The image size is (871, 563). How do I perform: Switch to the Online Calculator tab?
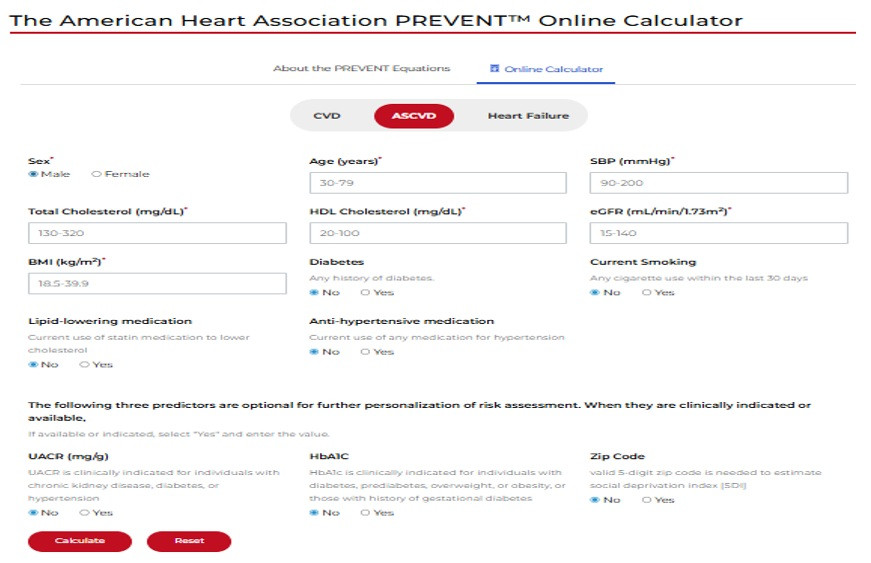click(546, 69)
